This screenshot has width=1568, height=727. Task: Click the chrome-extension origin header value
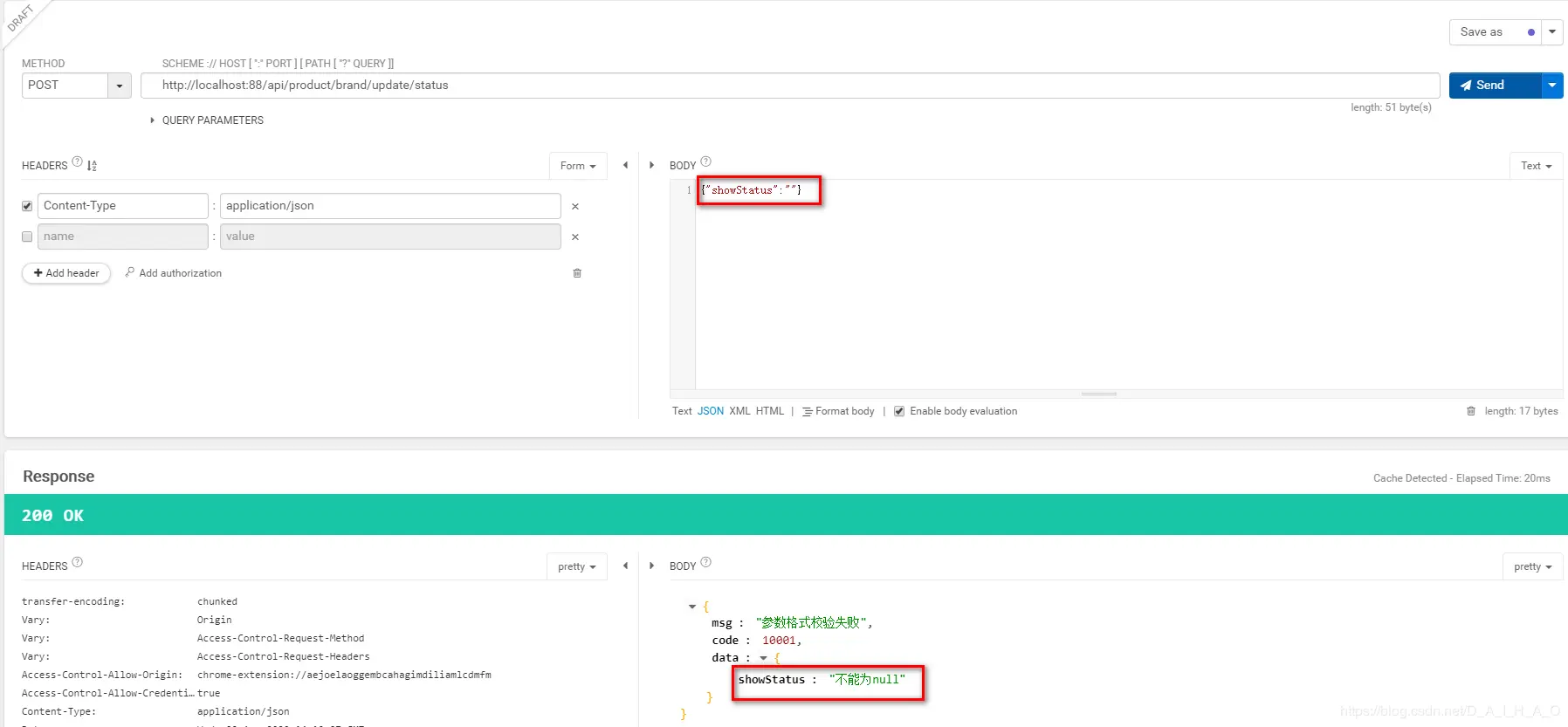344,676
